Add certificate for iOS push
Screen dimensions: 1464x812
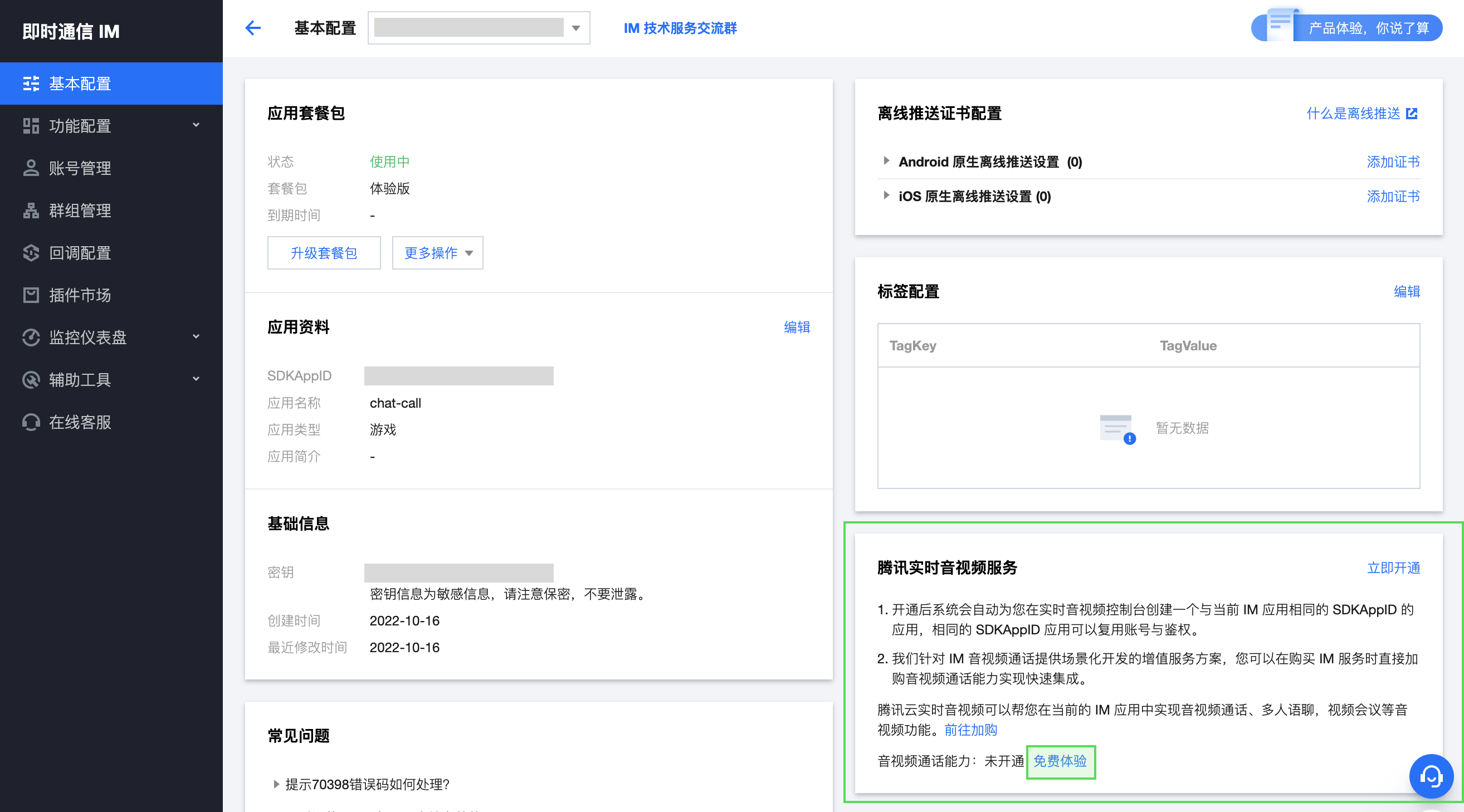tap(1393, 197)
